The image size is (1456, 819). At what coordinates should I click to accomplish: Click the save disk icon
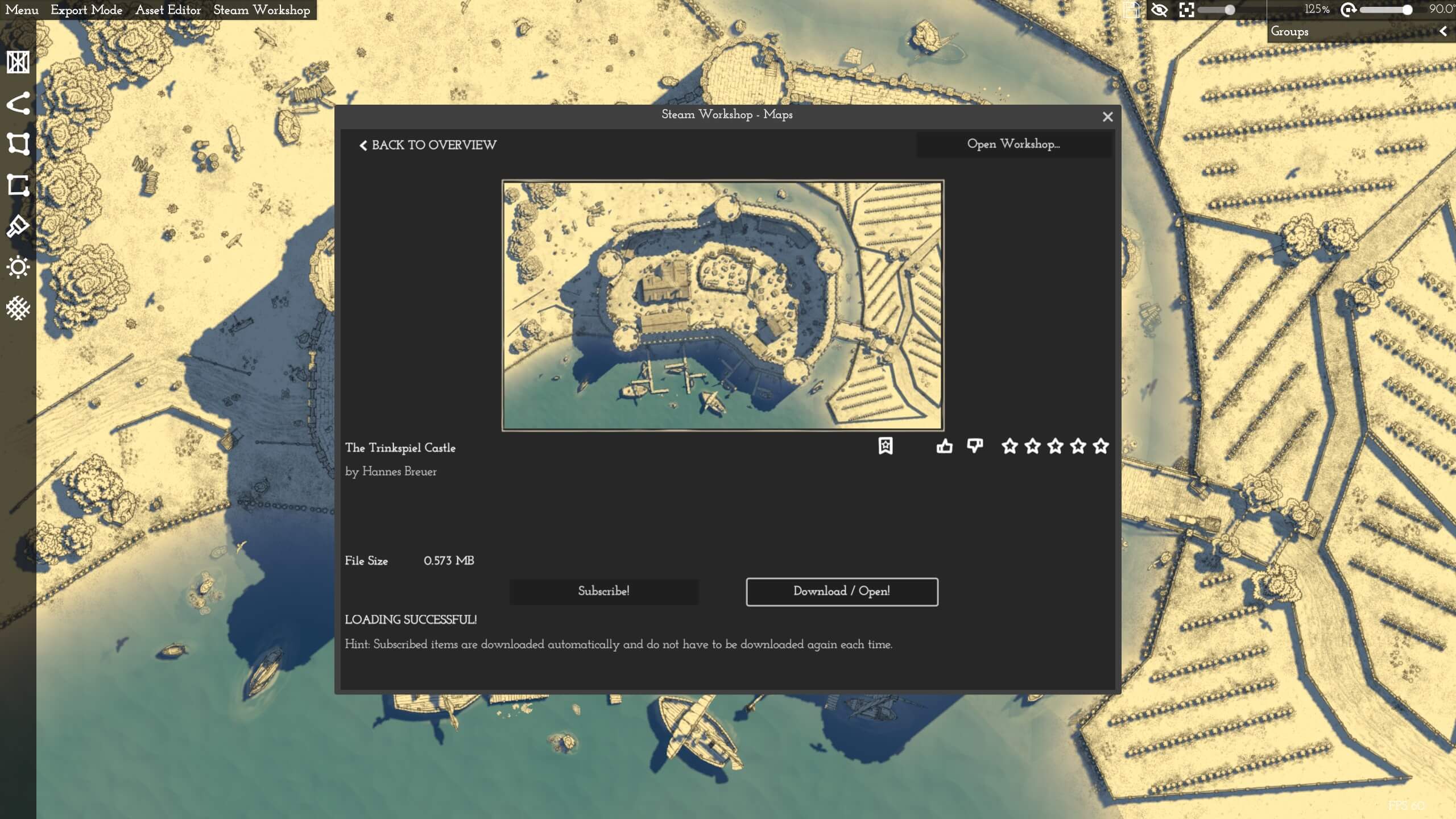(x=1131, y=10)
